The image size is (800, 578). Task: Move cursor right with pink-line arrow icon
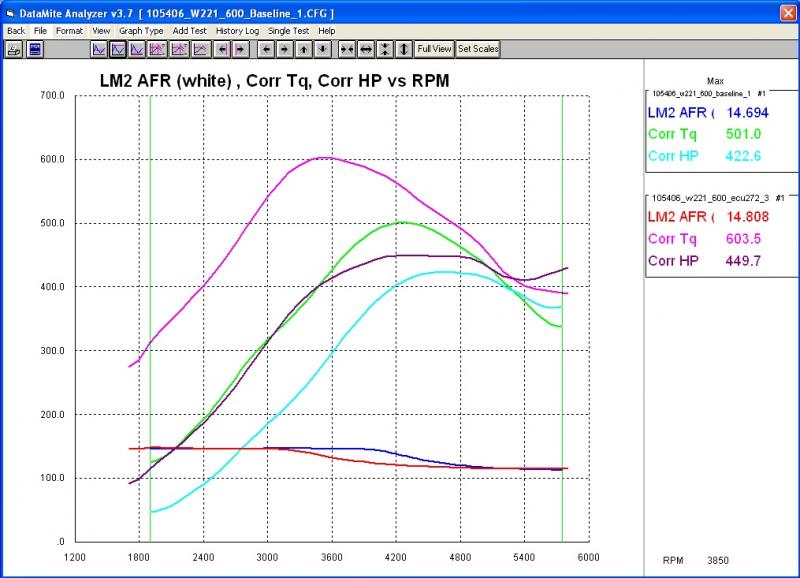click(240, 49)
